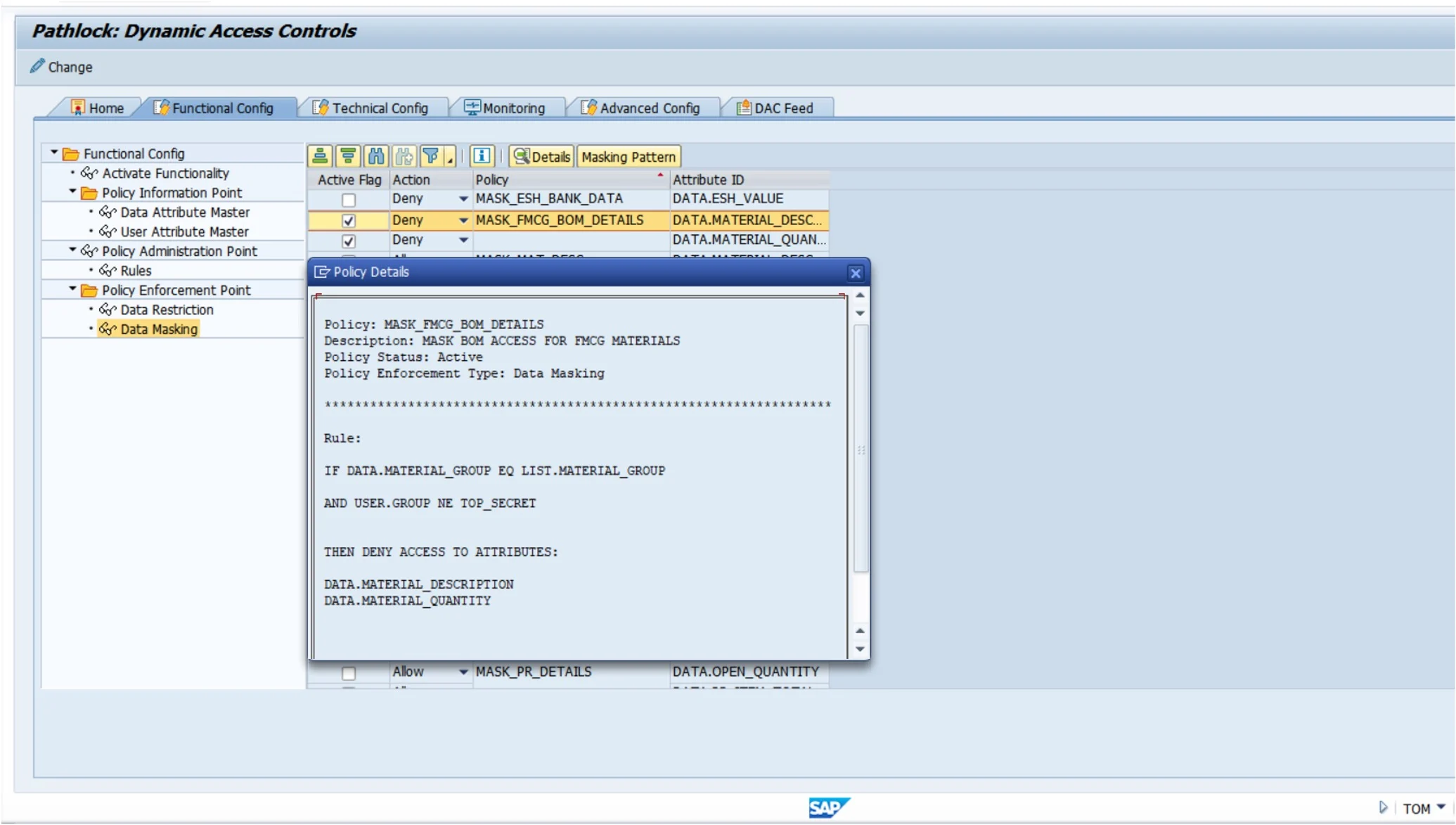This screenshot has width=1456, height=825.
Task: Click the Attribute ID column header
Action: [749, 180]
